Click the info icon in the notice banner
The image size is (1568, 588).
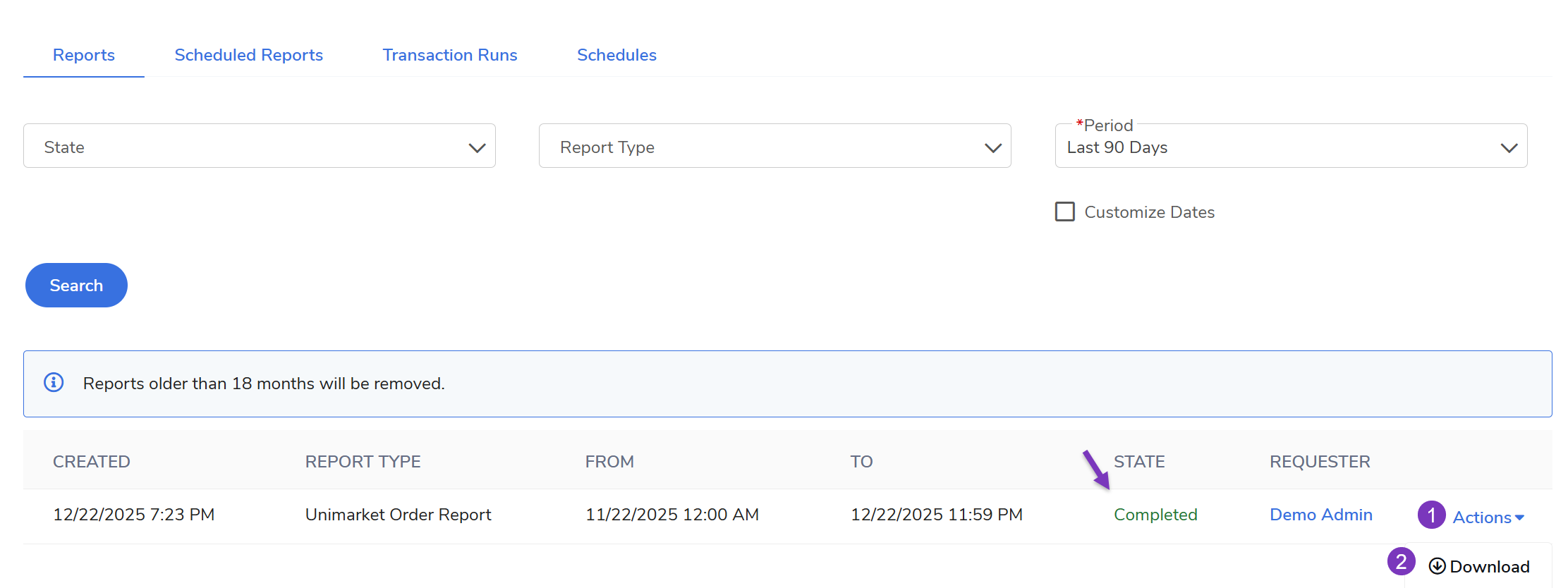tap(54, 382)
